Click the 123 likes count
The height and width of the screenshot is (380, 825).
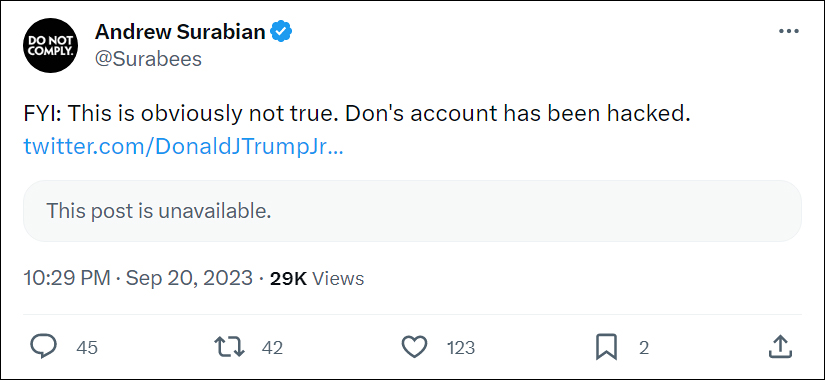(x=461, y=348)
